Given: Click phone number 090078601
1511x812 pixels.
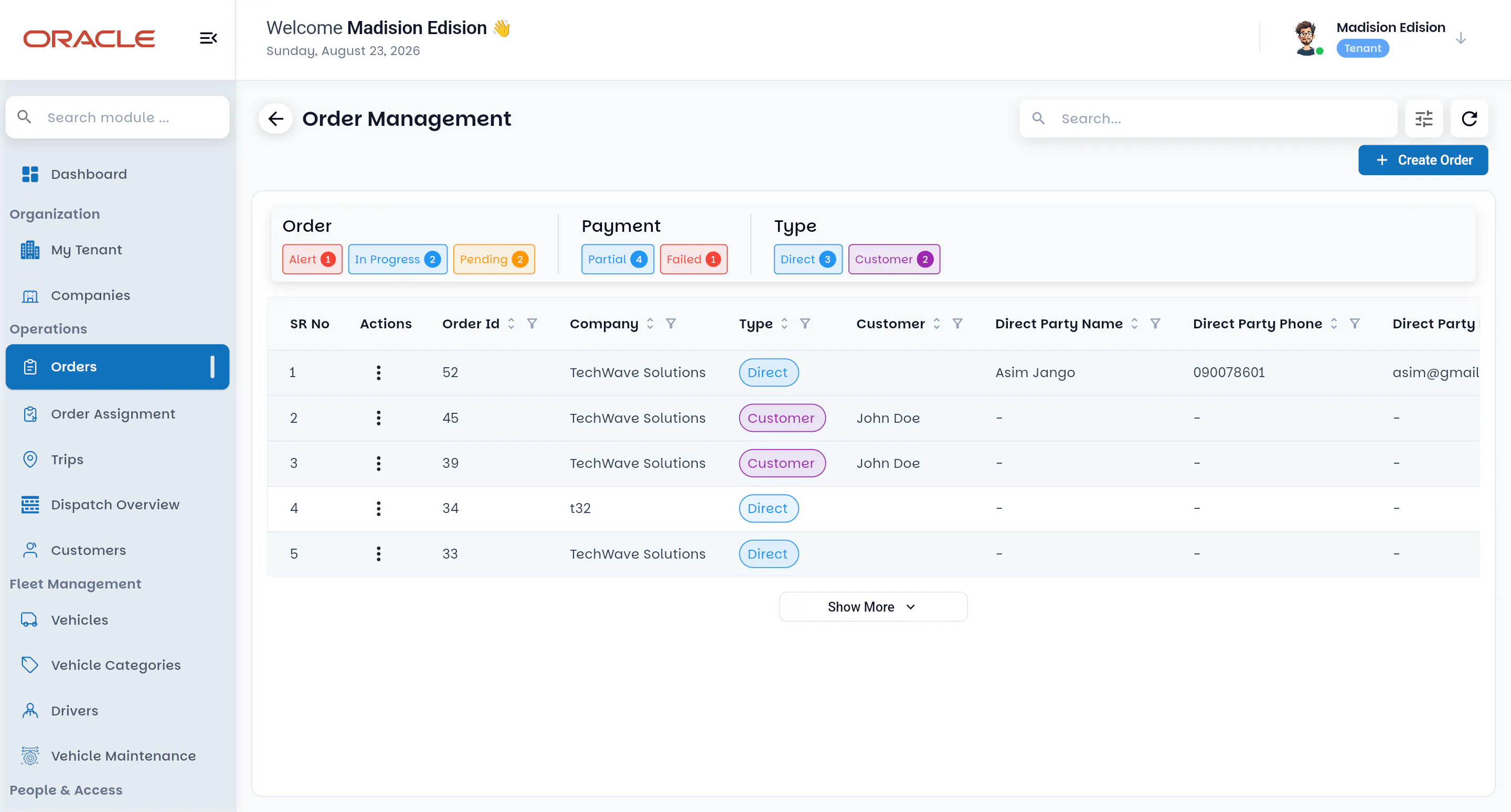Looking at the screenshot, I should coord(1229,373).
